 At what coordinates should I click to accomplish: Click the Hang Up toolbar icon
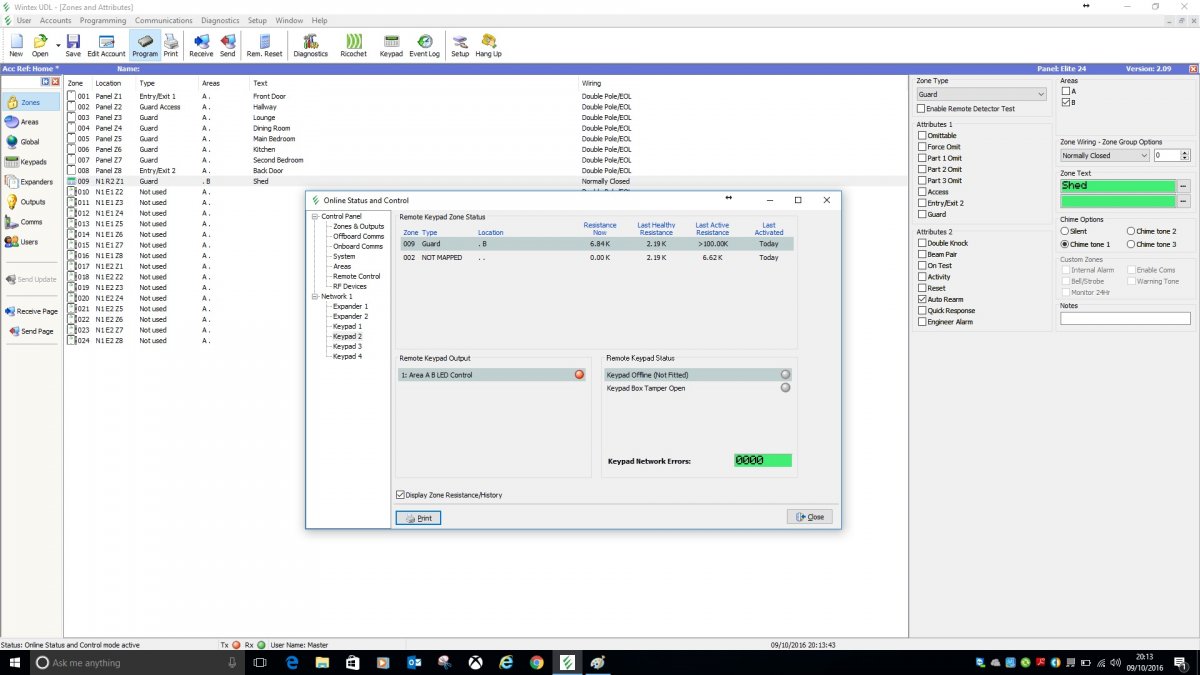coord(488,45)
